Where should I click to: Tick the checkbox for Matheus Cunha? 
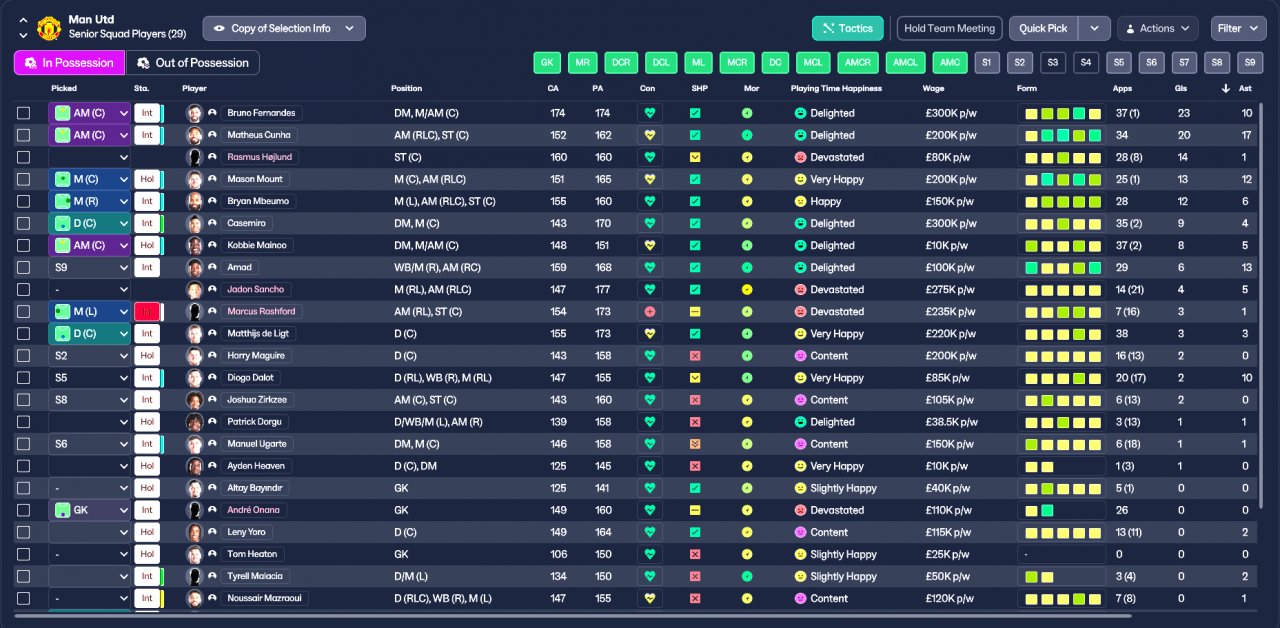[x=24, y=135]
